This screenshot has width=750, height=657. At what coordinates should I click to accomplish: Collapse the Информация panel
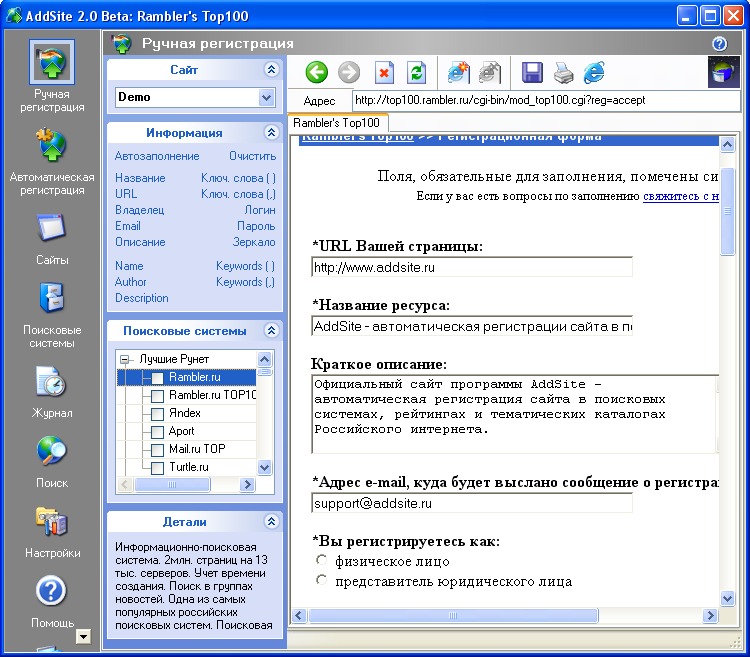(271, 132)
